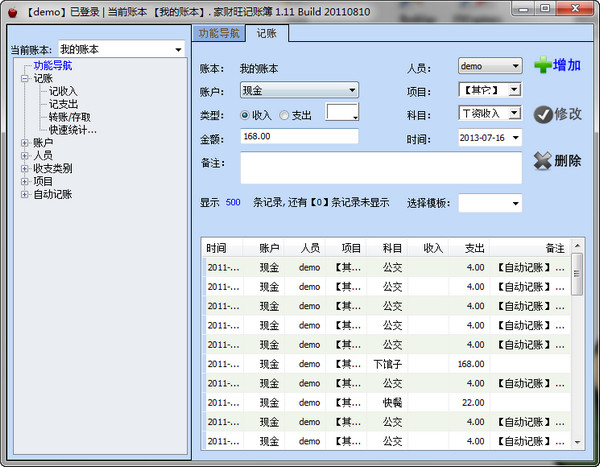
Task: Open the 账户 现金 dropdown
Action: pyautogui.click(x=352, y=91)
